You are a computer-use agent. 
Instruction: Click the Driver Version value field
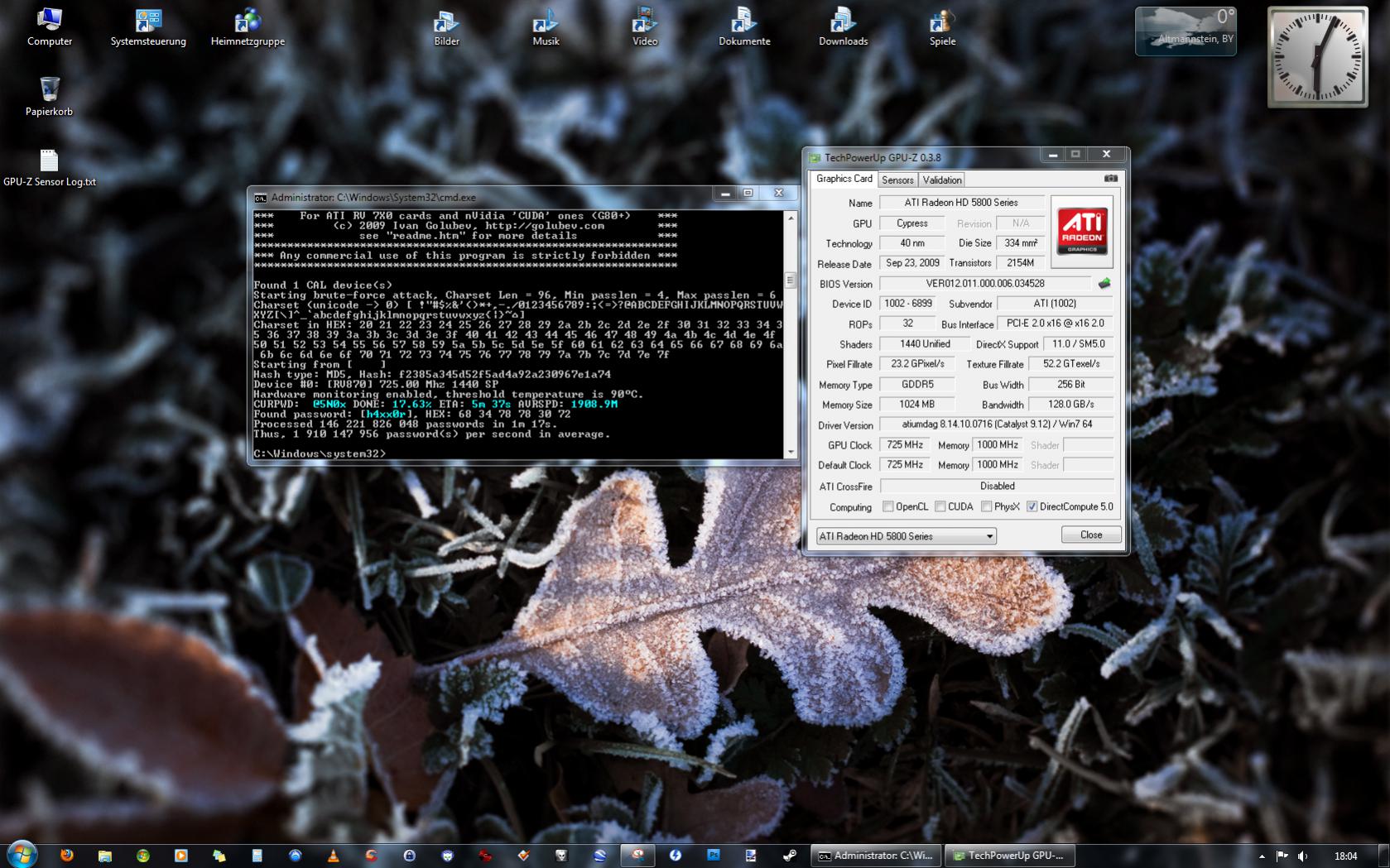(x=997, y=424)
